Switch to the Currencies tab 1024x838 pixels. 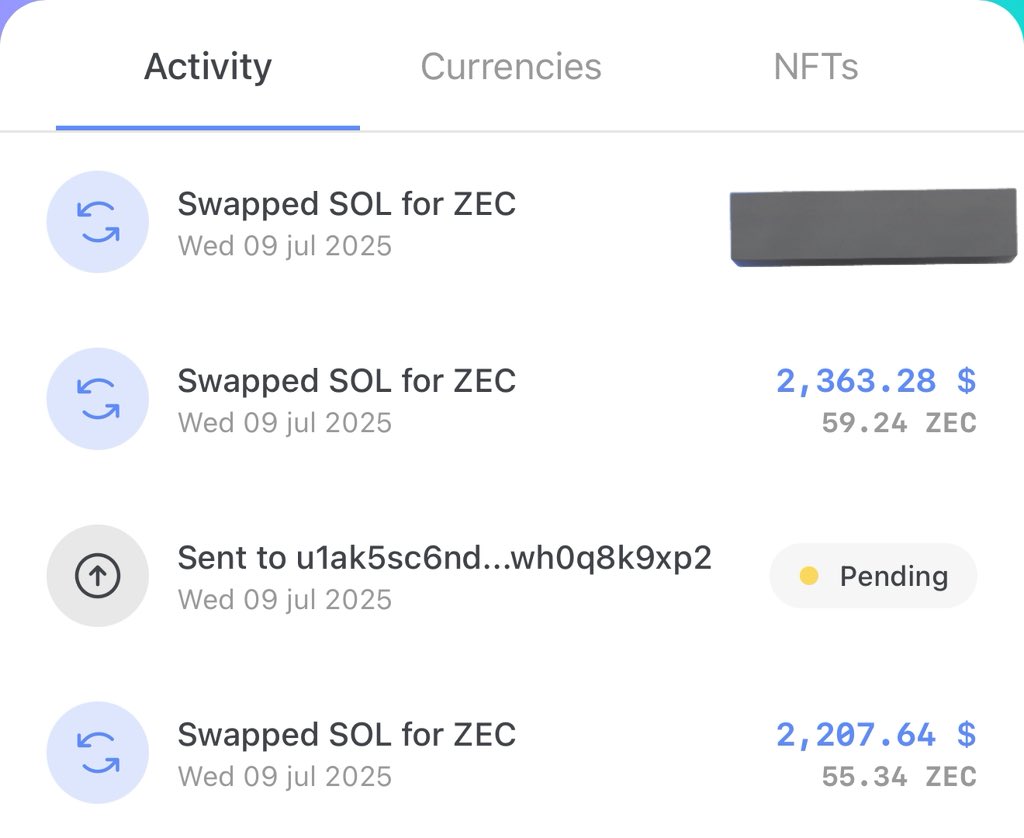[511, 67]
